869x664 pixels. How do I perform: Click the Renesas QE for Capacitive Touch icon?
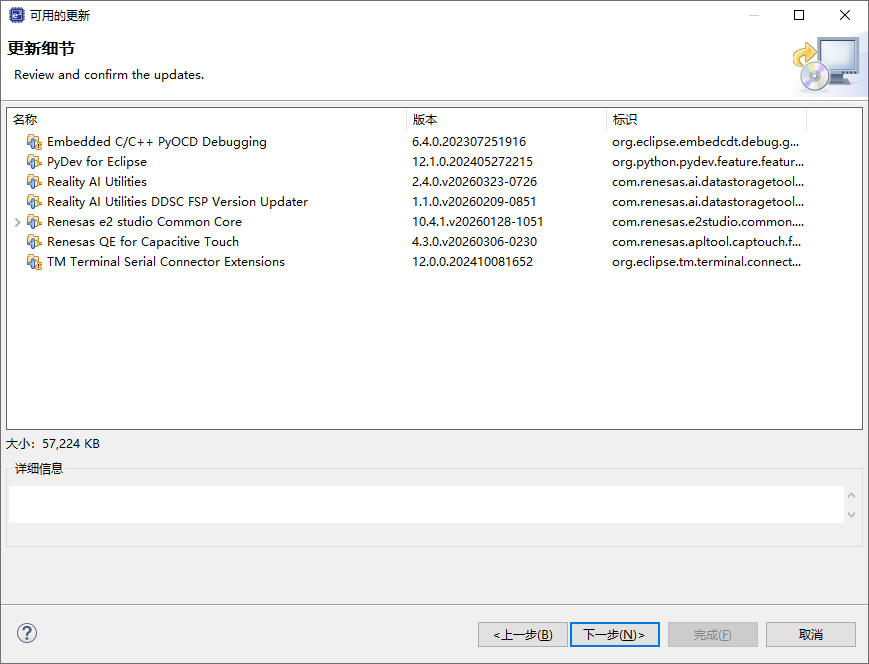click(x=34, y=242)
